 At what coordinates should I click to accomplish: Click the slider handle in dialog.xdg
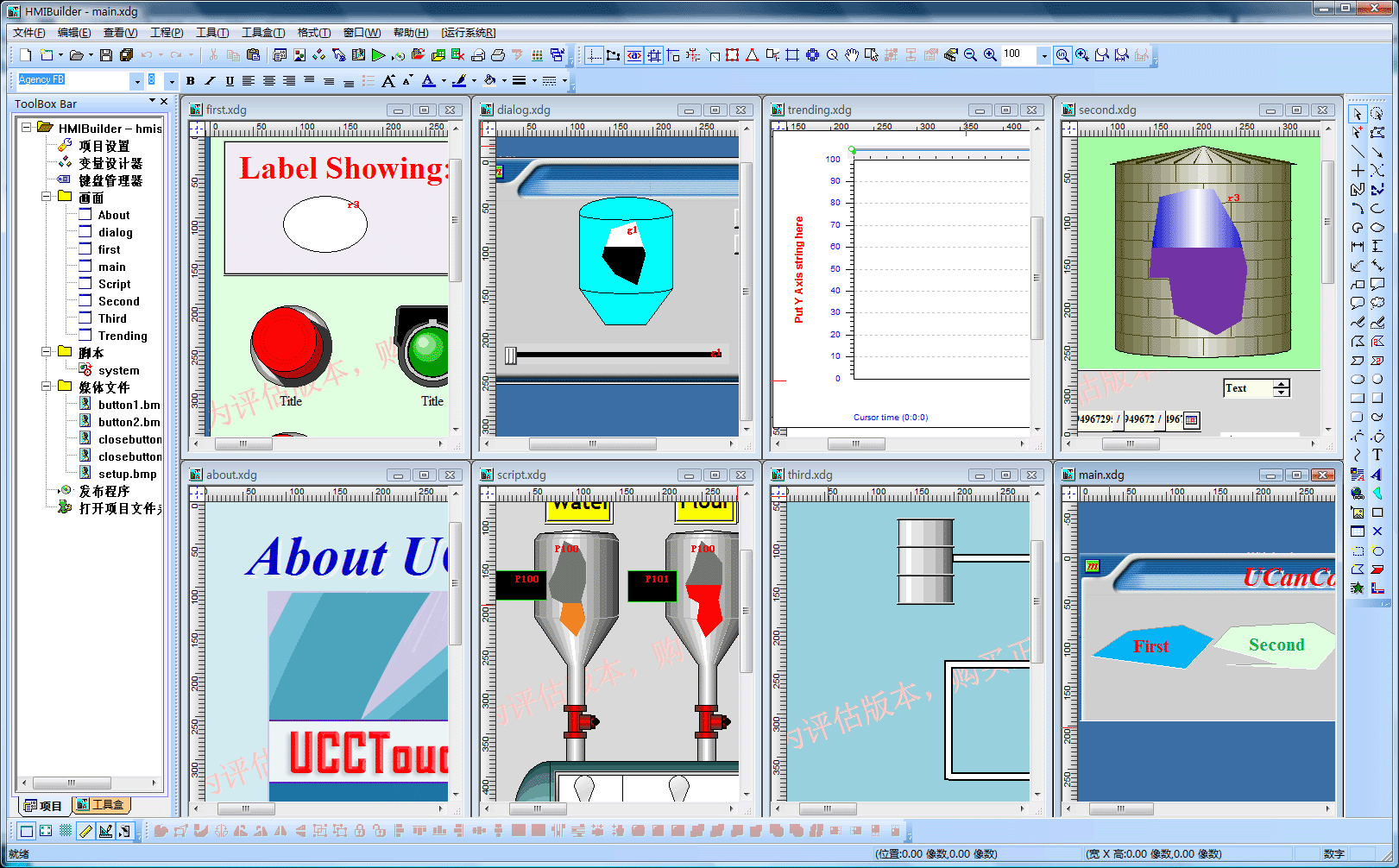(x=511, y=355)
